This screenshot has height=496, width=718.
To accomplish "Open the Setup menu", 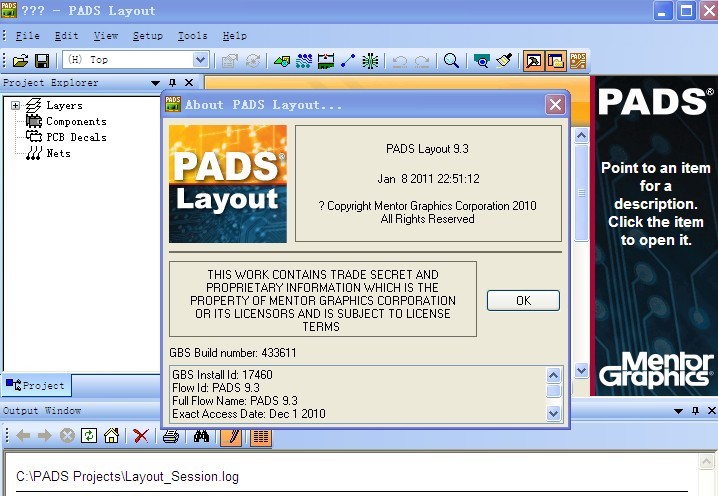I will click(147, 36).
